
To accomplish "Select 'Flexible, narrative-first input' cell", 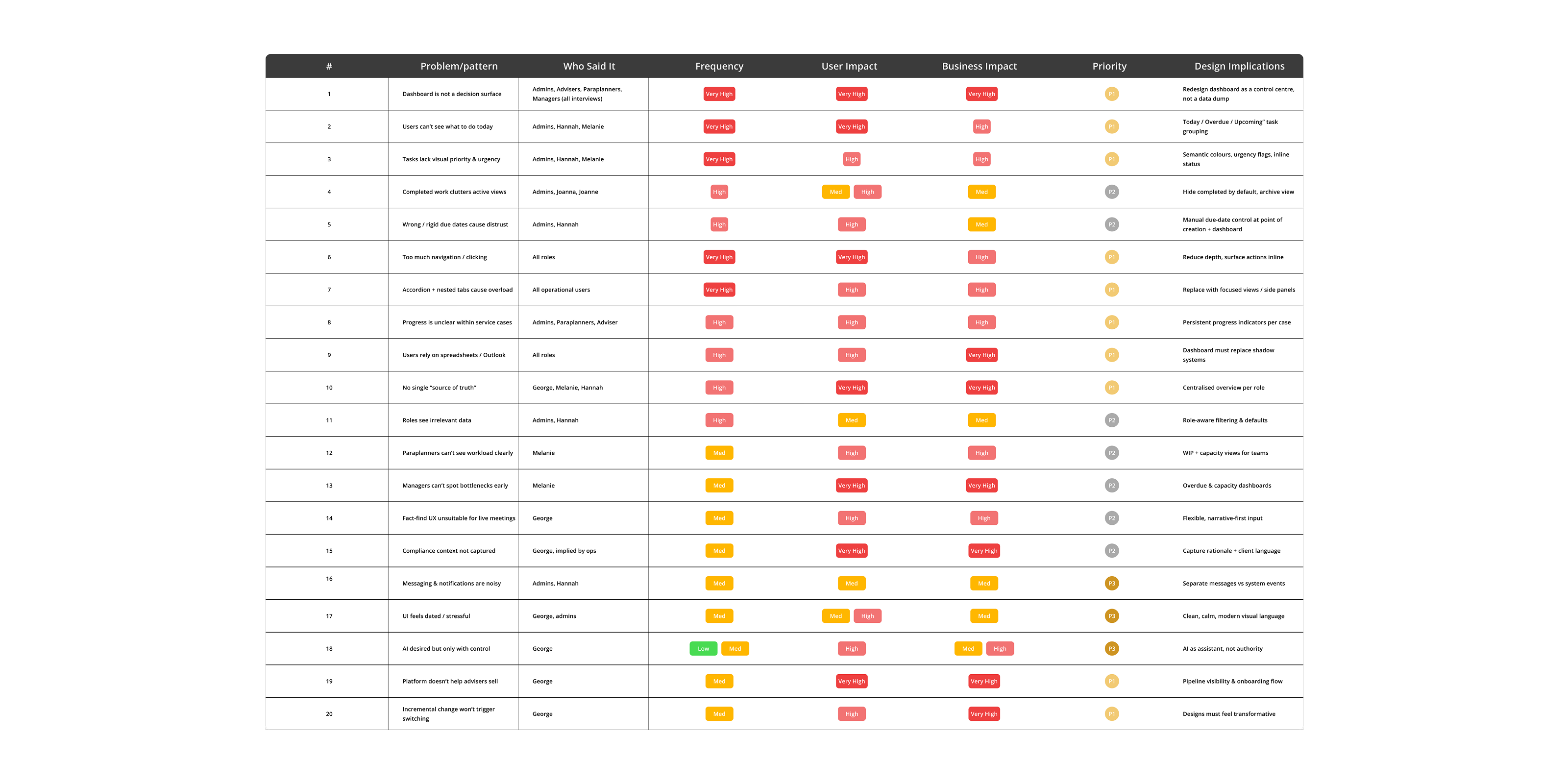I will click(1222, 518).
